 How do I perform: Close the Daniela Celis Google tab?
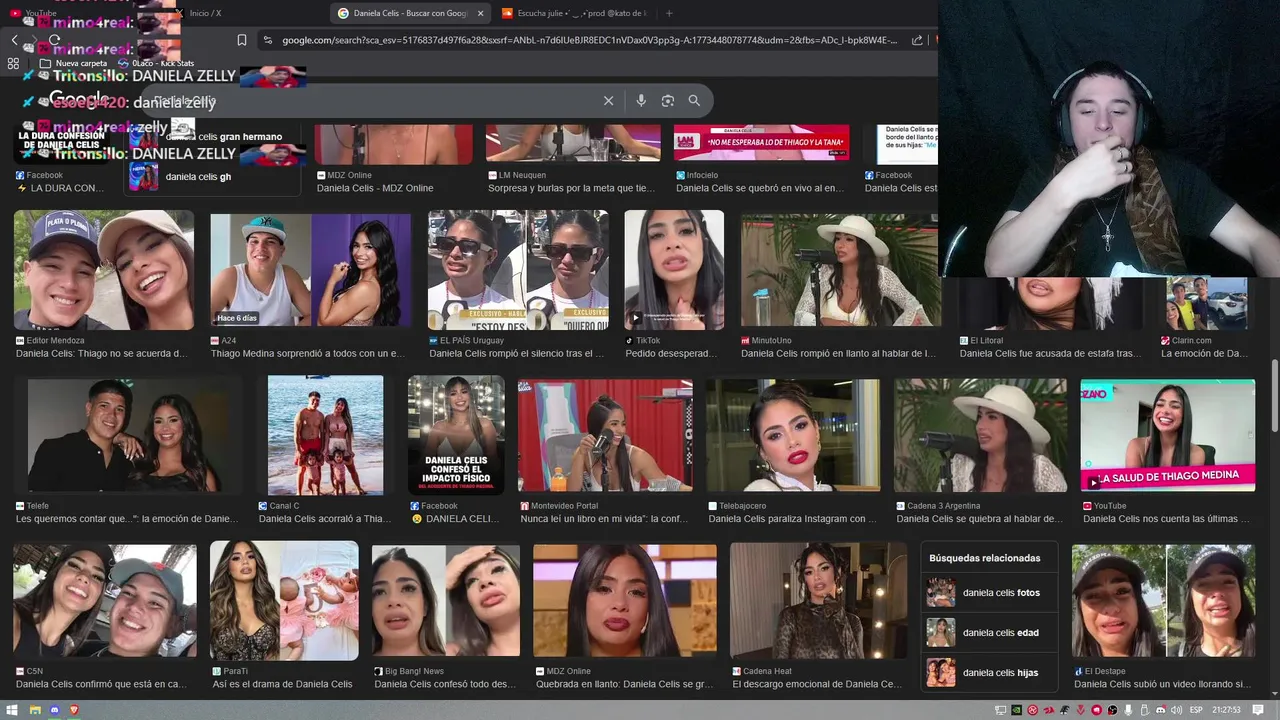(480, 13)
